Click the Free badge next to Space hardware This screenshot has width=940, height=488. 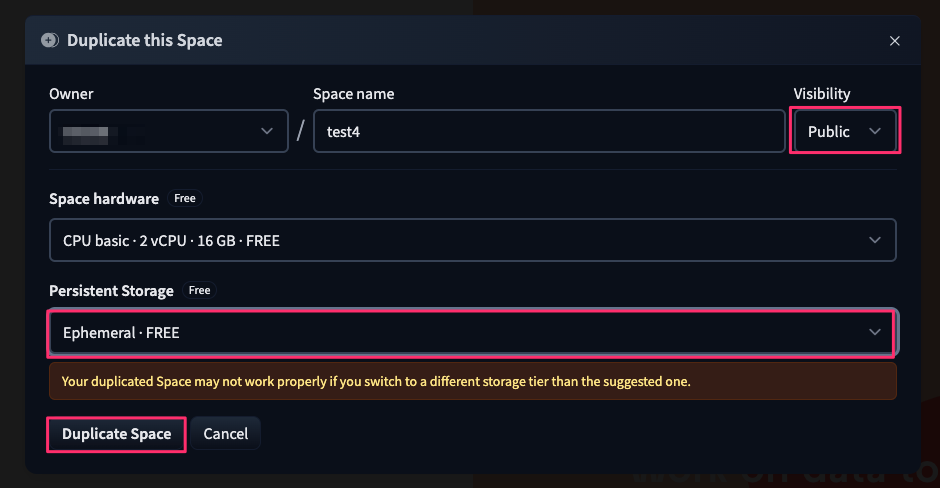tap(185, 198)
